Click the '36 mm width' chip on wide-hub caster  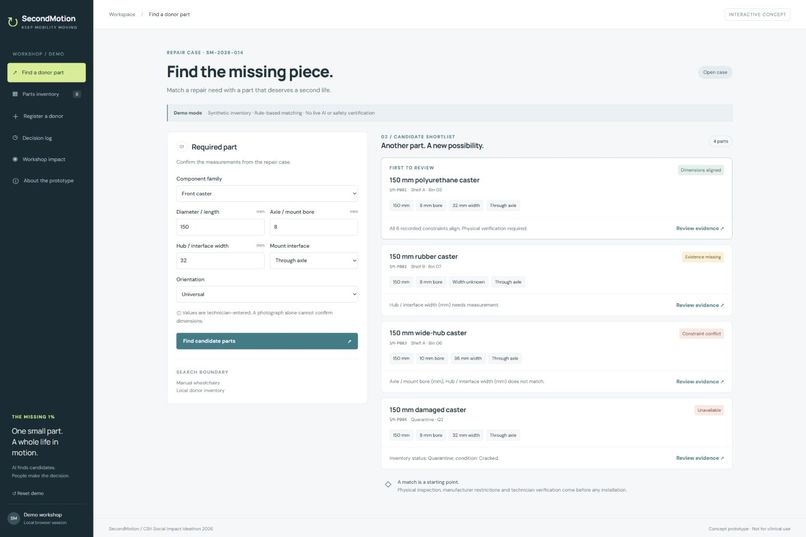point(468,359)
